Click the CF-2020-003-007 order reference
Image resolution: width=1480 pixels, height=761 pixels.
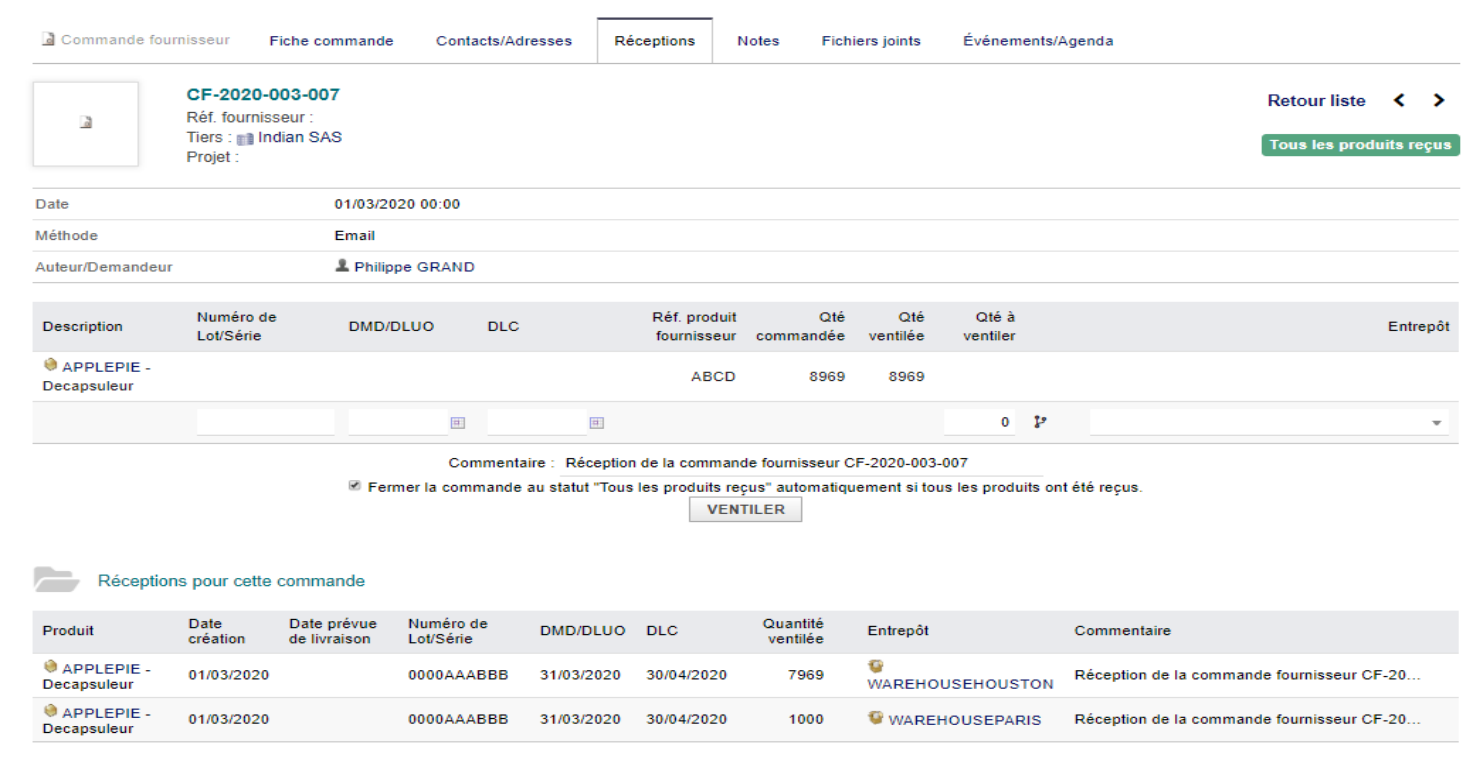pos(263,95)
